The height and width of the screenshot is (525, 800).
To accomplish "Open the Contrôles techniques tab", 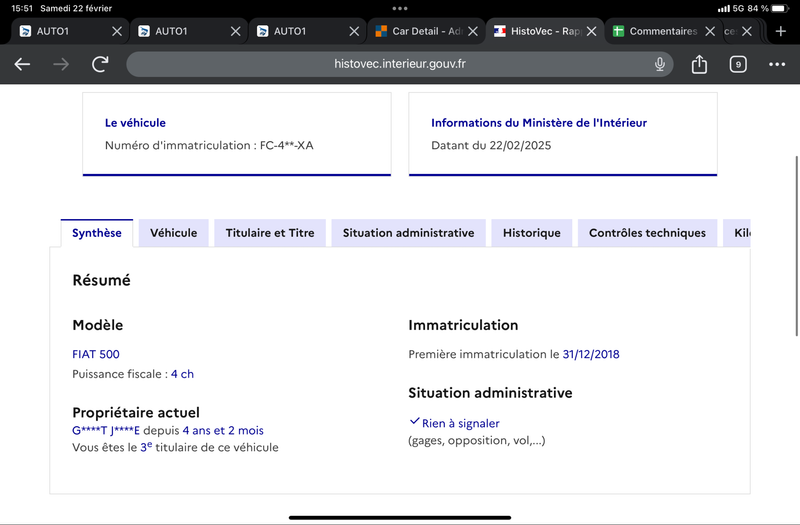I will point(647,233).
